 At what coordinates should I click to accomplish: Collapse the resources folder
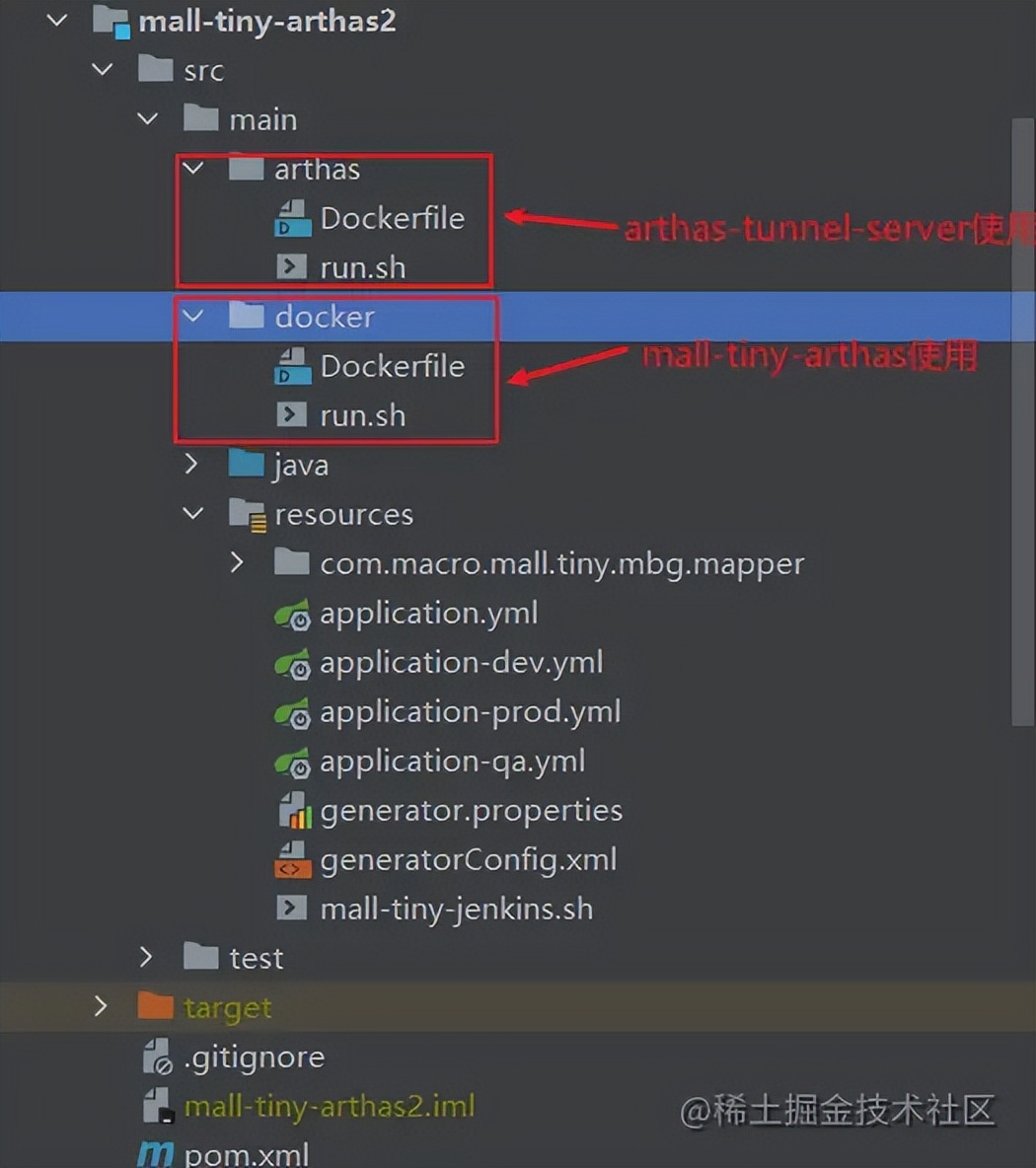(x=193, y=514)
